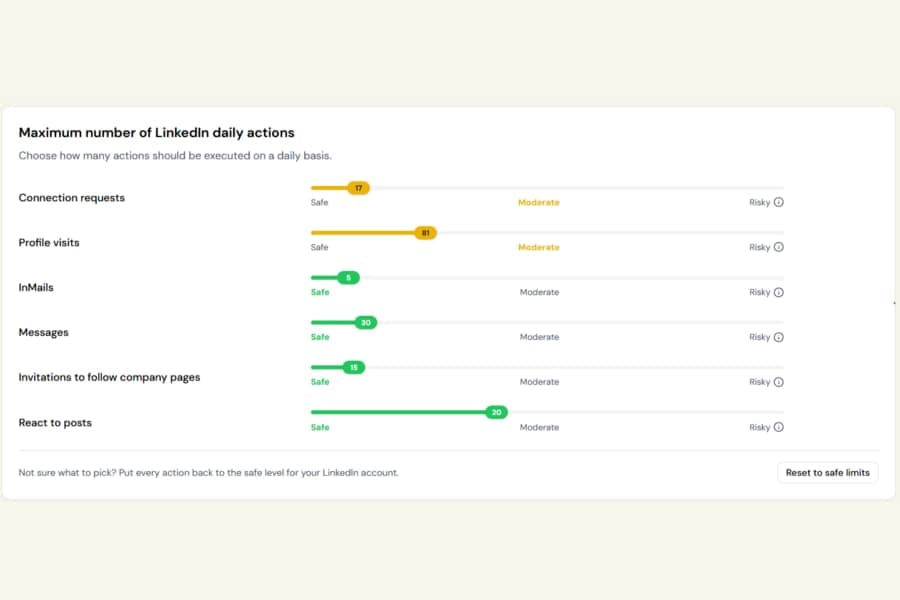Click the Risky label in React to posts row

pyautogui.click(x=759, y=427)
